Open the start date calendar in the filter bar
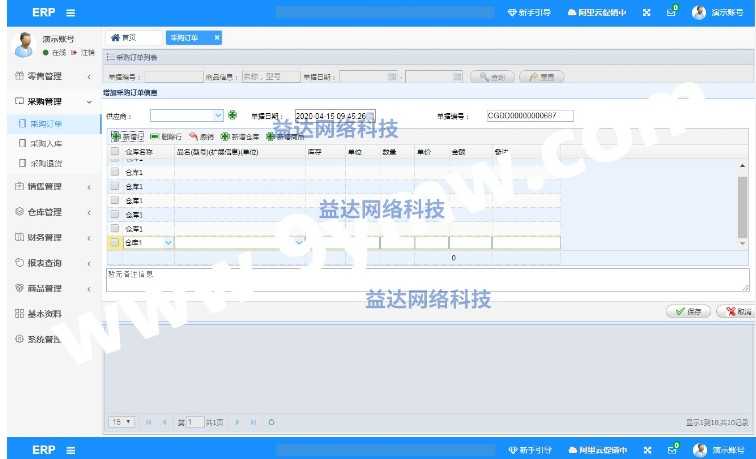Image resolution: width=756 pixels, height=459 pixels. (x=392, y=77)
